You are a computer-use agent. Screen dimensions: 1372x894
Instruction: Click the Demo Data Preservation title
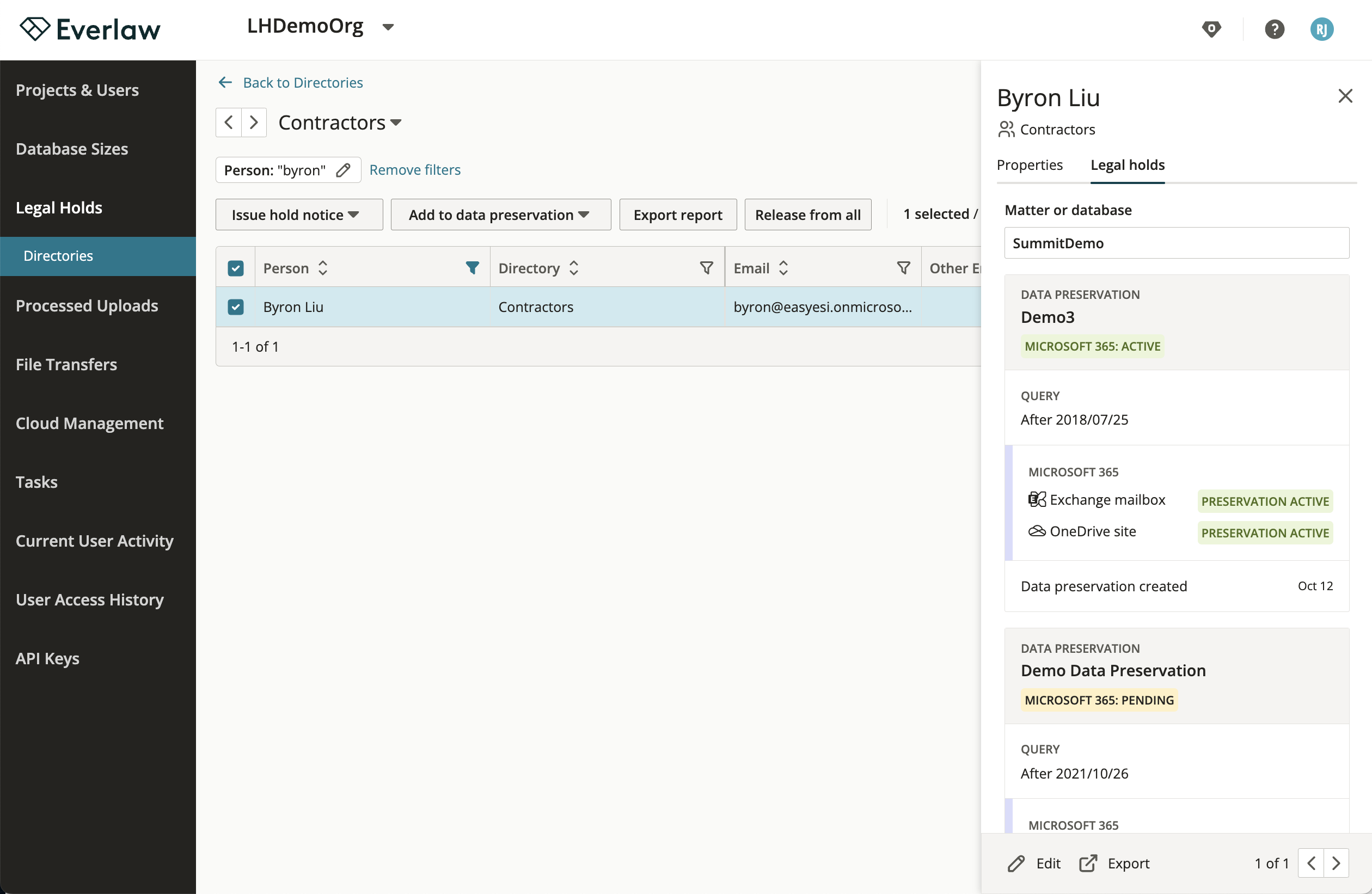[1113, 670]
